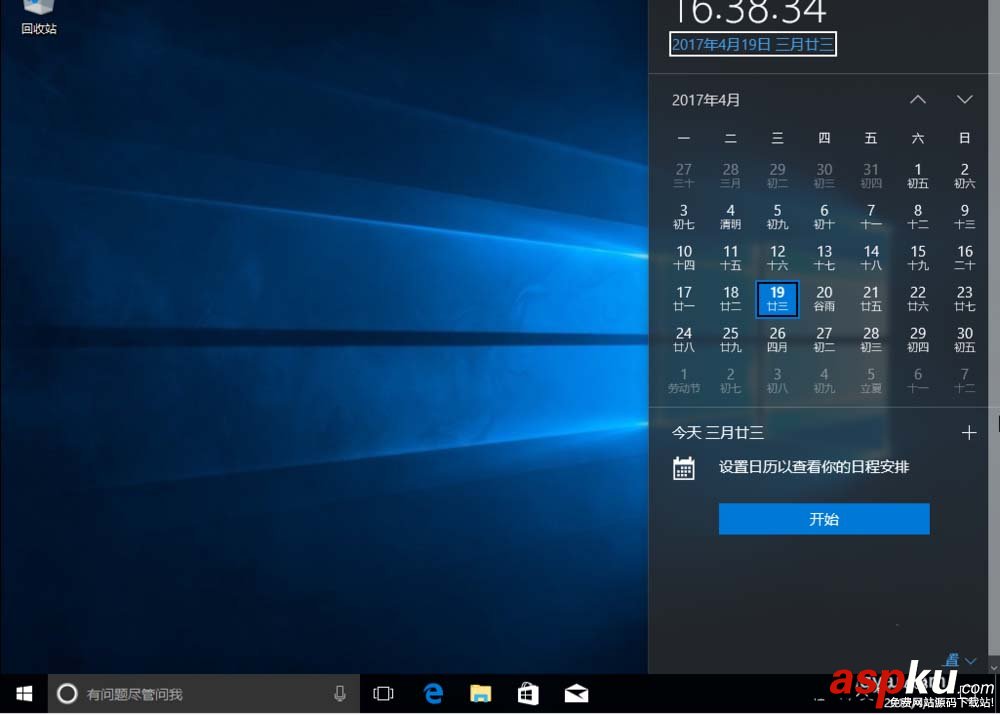
Task: Open the Mail app from the taskbar
Action: [575, 693]
